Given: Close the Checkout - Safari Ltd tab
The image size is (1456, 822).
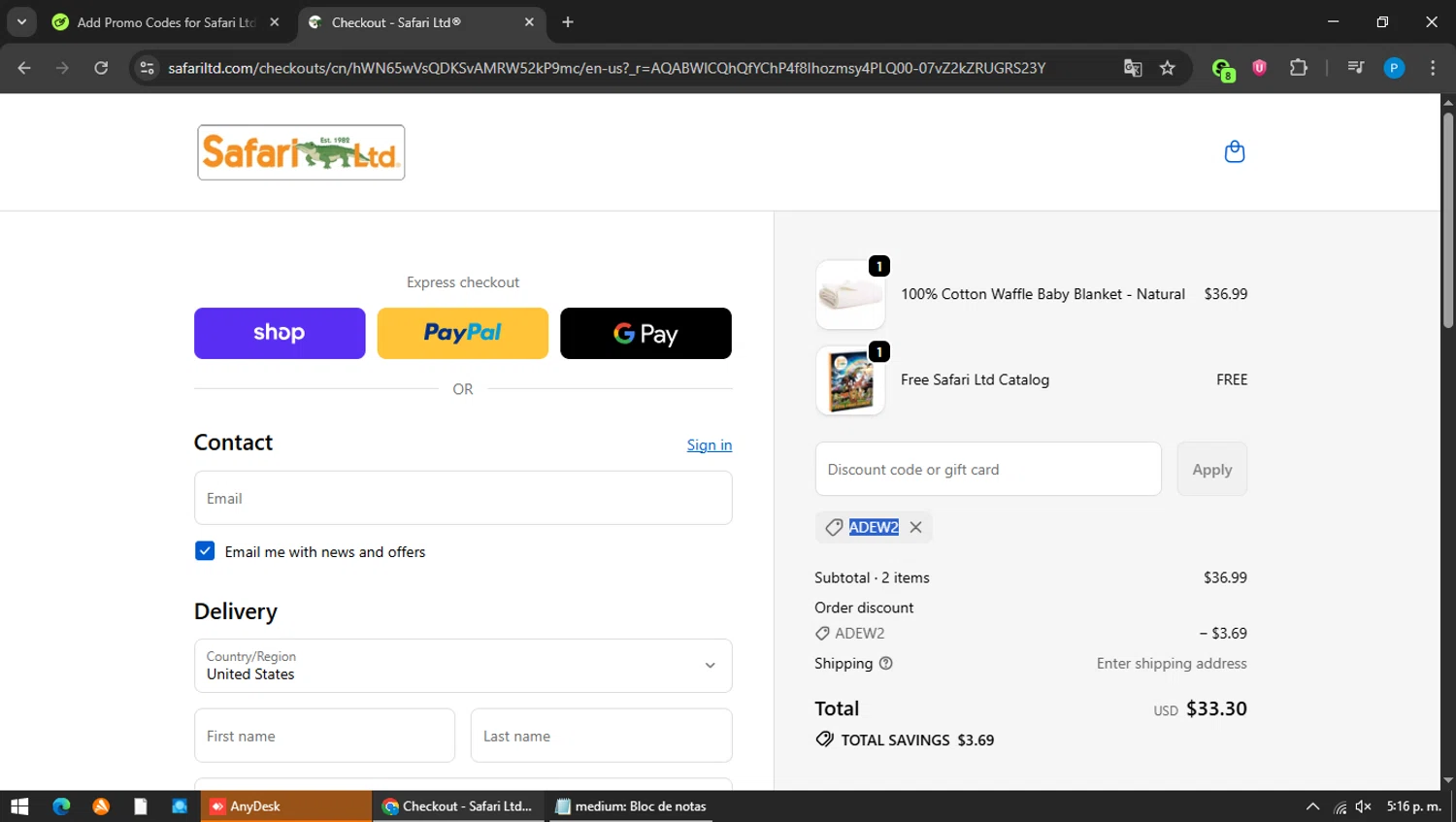Looking at the screenshot, I should click(x=529, y=22).
